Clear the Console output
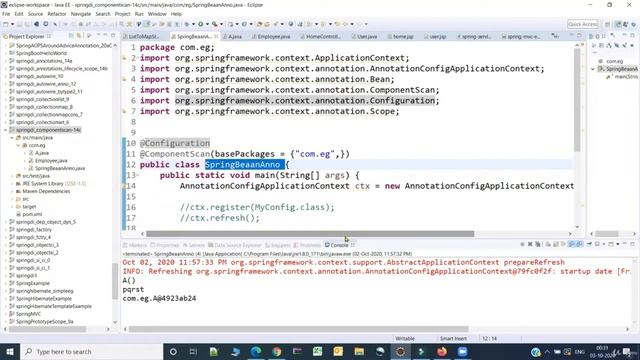Viewport: 640px width, 360px height. click(x=548, y=244)
